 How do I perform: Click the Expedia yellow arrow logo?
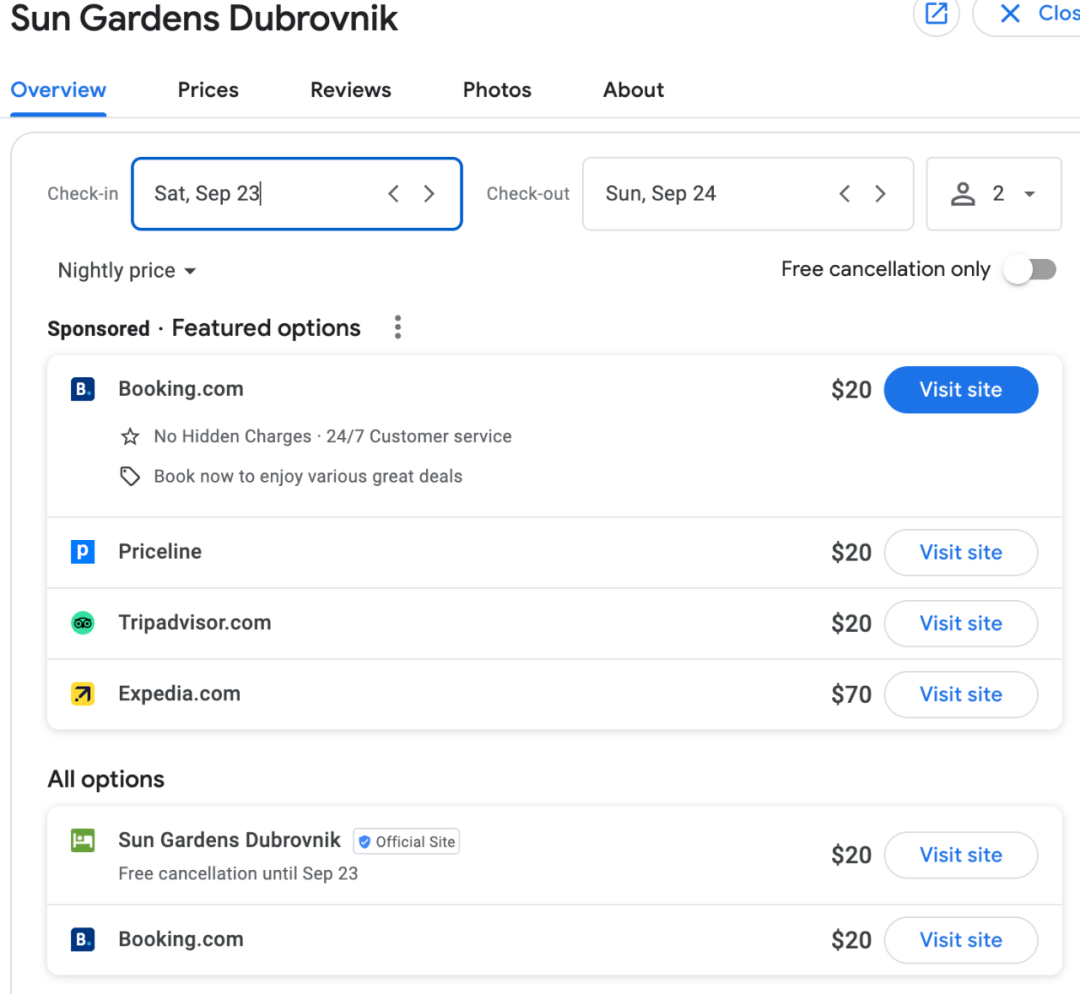pyautogui.click(x=83, y=694)
